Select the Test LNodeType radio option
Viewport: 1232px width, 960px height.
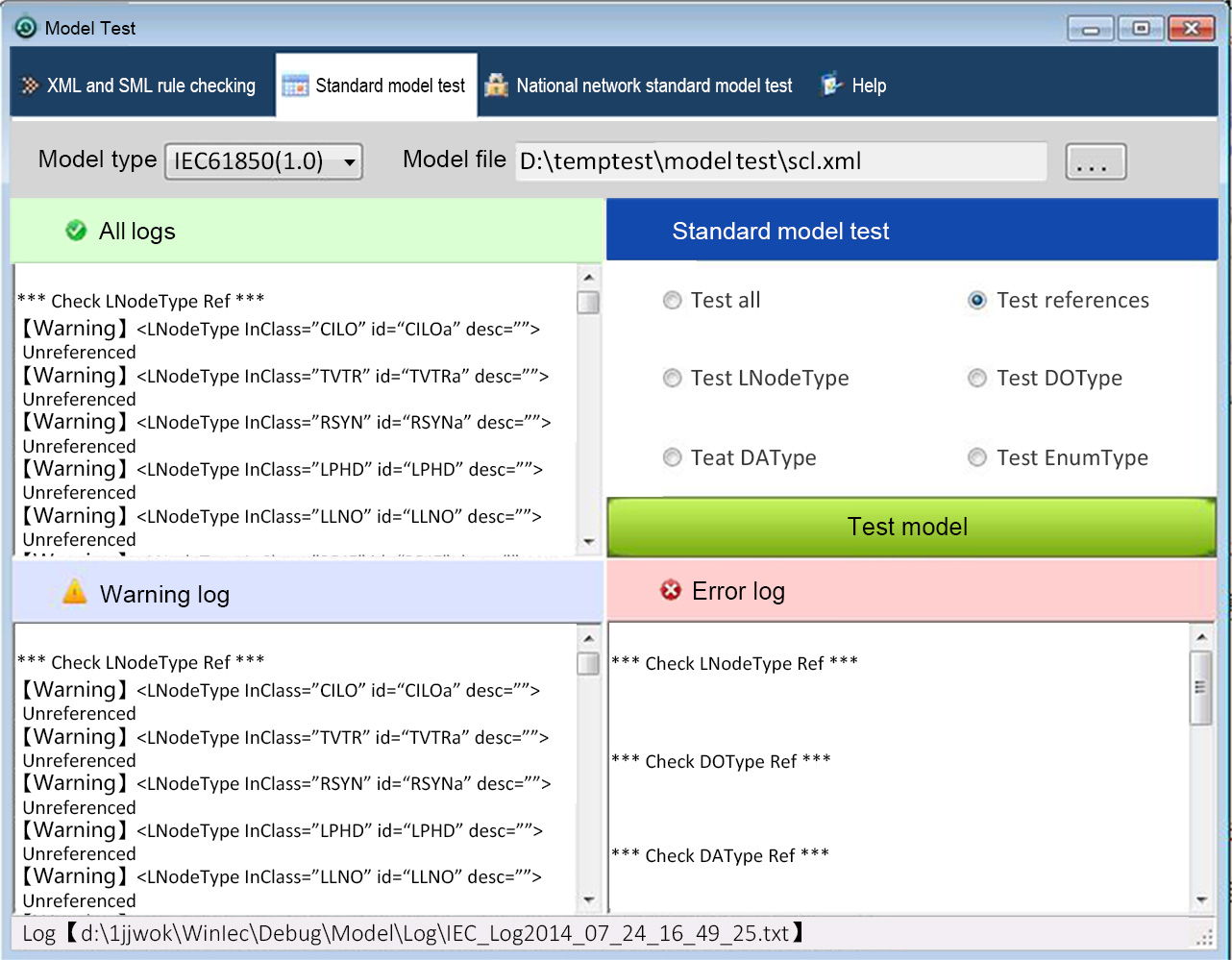pyautogui.click(x=673, y=379)
